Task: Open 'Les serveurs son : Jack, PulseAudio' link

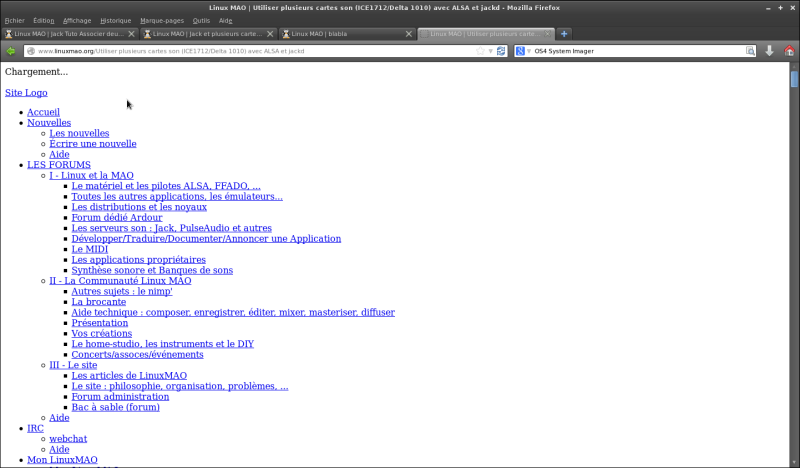Action: (171, 228)
